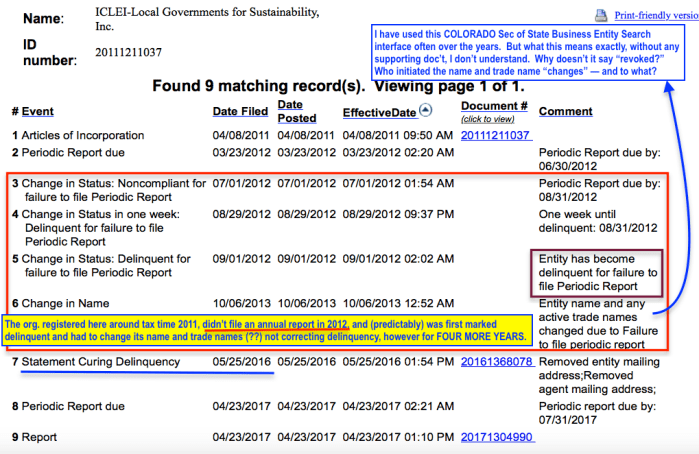Viewport: 699px width, 454px height.
Task: Open the Print-friendly version link
Action: 653,17
